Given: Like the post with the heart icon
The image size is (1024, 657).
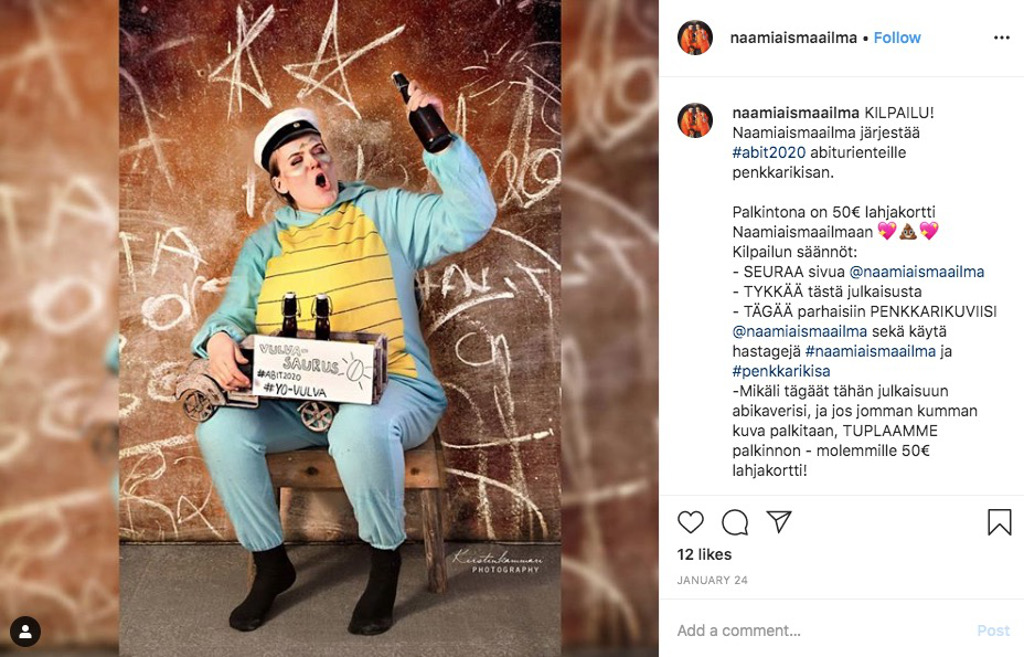Looking at the screenshot, I should 690,522.
